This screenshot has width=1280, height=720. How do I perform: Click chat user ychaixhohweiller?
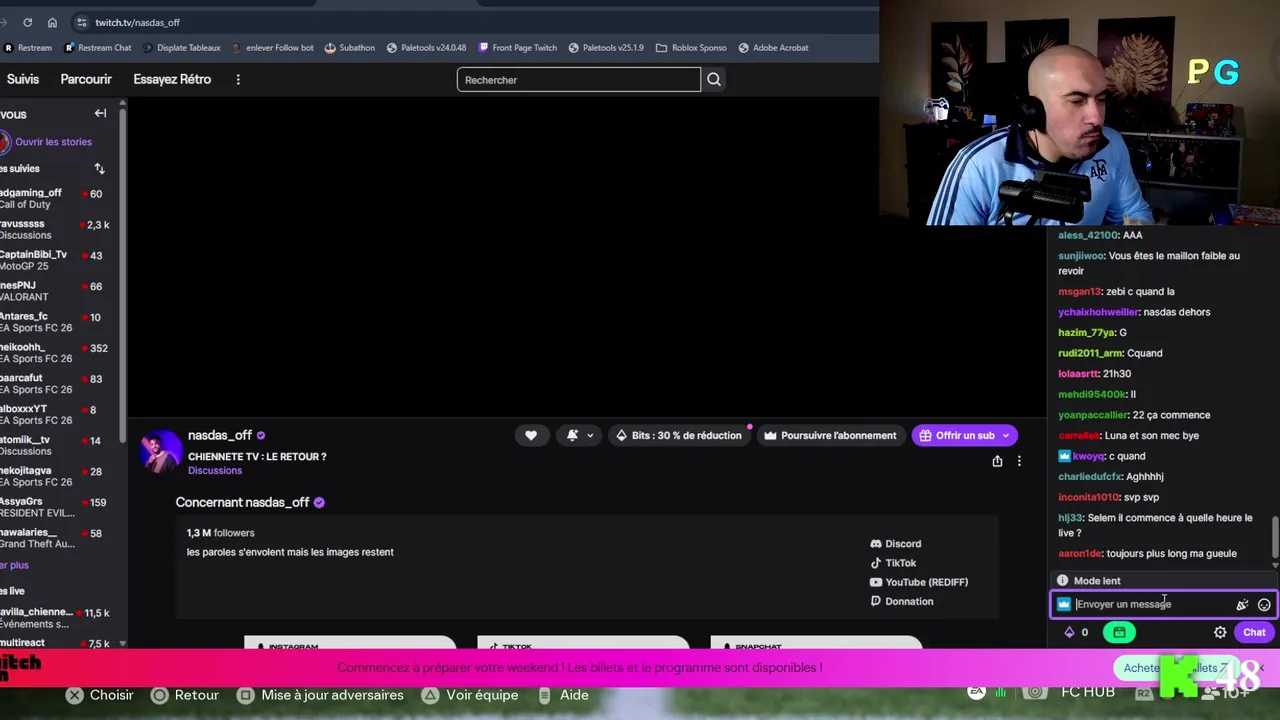pos(1098,312)
